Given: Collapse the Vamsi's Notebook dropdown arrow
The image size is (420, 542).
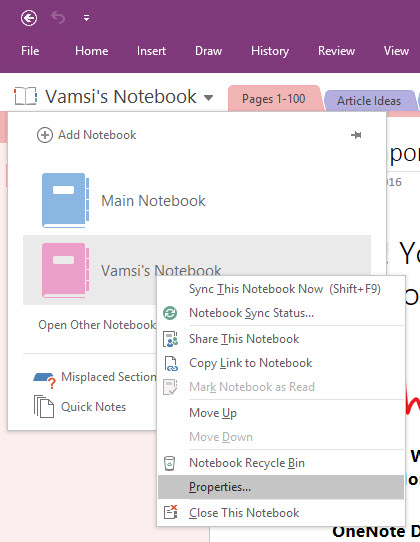Looking at the screenshot, I should click(x=208, y=98).
